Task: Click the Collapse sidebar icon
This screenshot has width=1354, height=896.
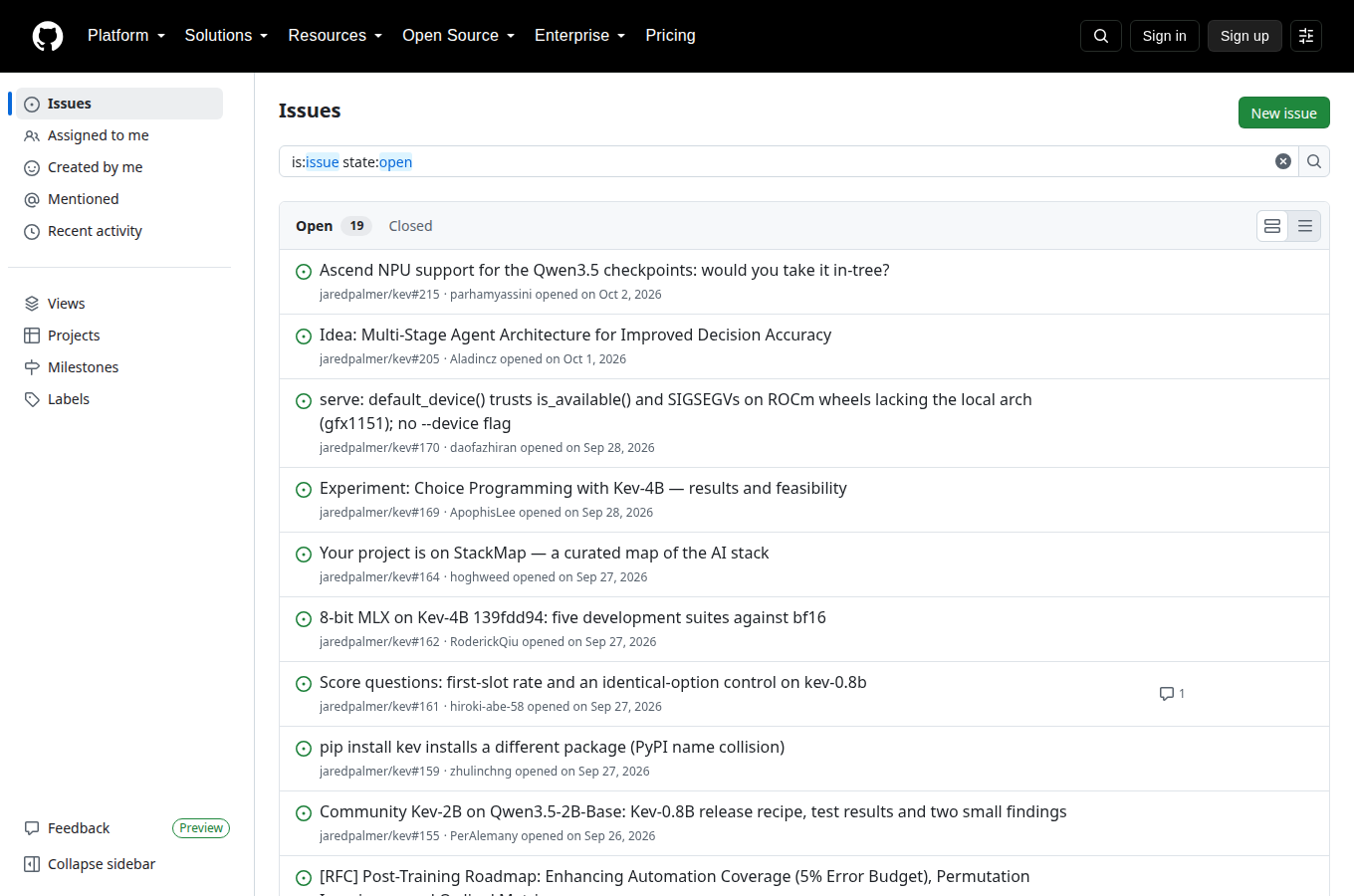Action: pos(32,864)
